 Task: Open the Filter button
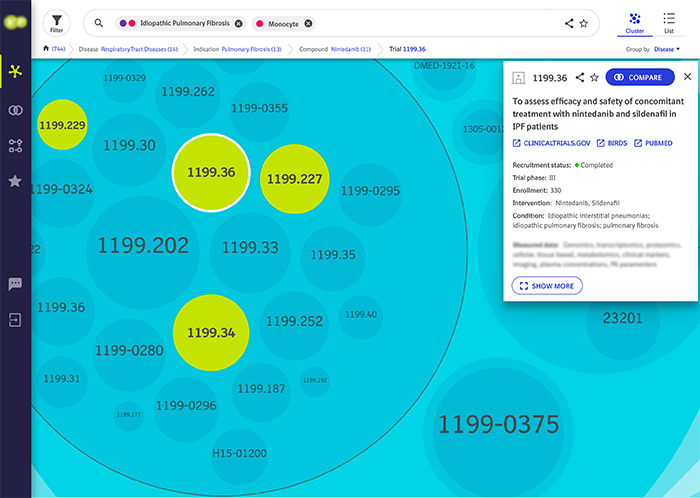point(56,23)
